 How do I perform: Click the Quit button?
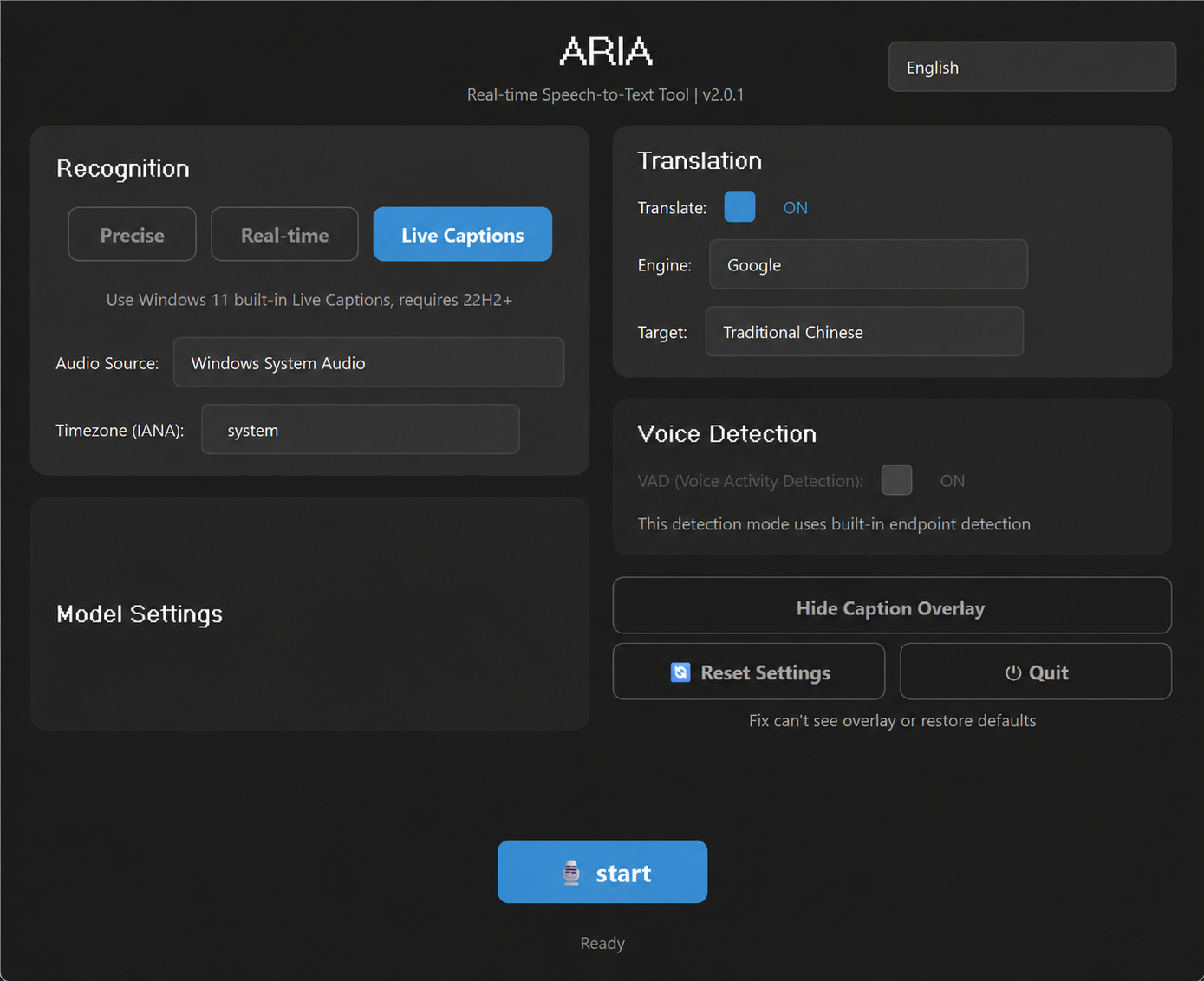(1036, 672)
